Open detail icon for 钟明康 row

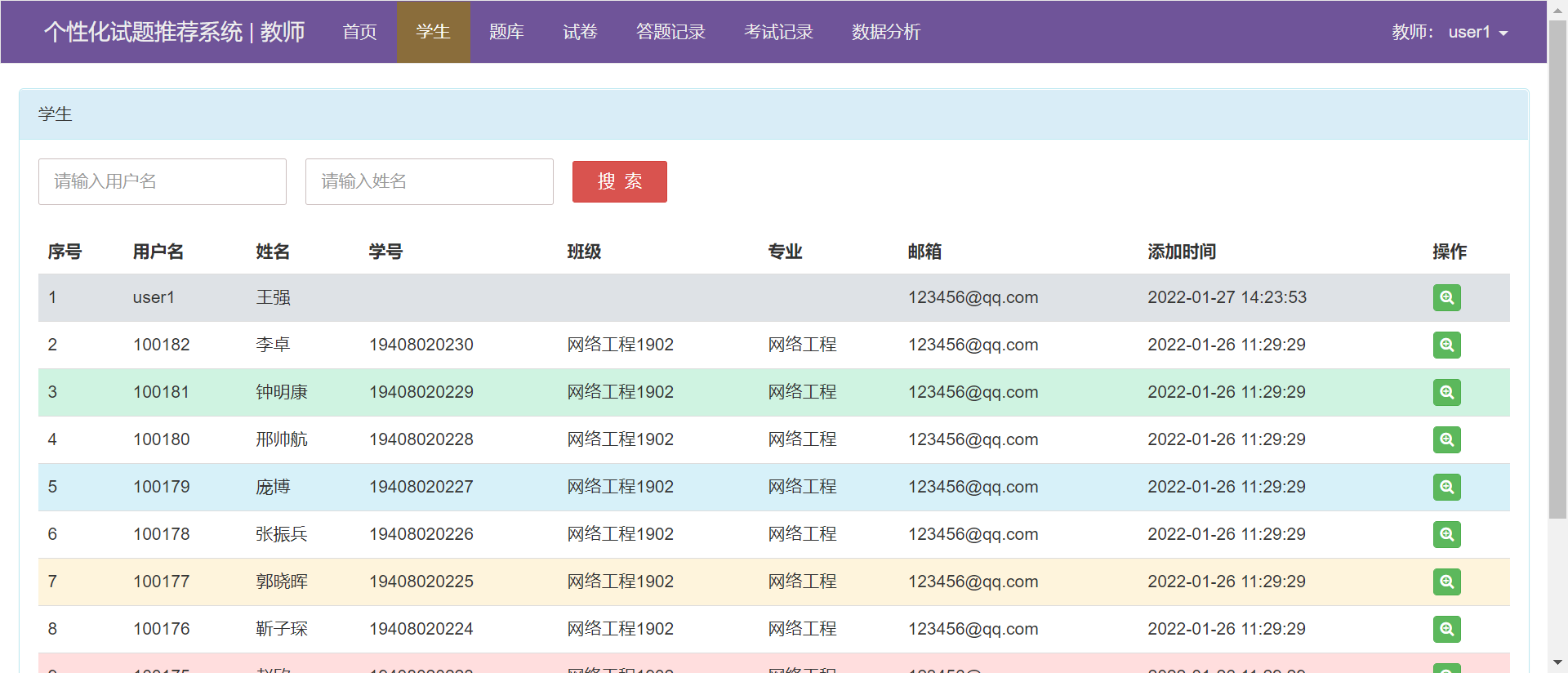[x=1446, y=392]
